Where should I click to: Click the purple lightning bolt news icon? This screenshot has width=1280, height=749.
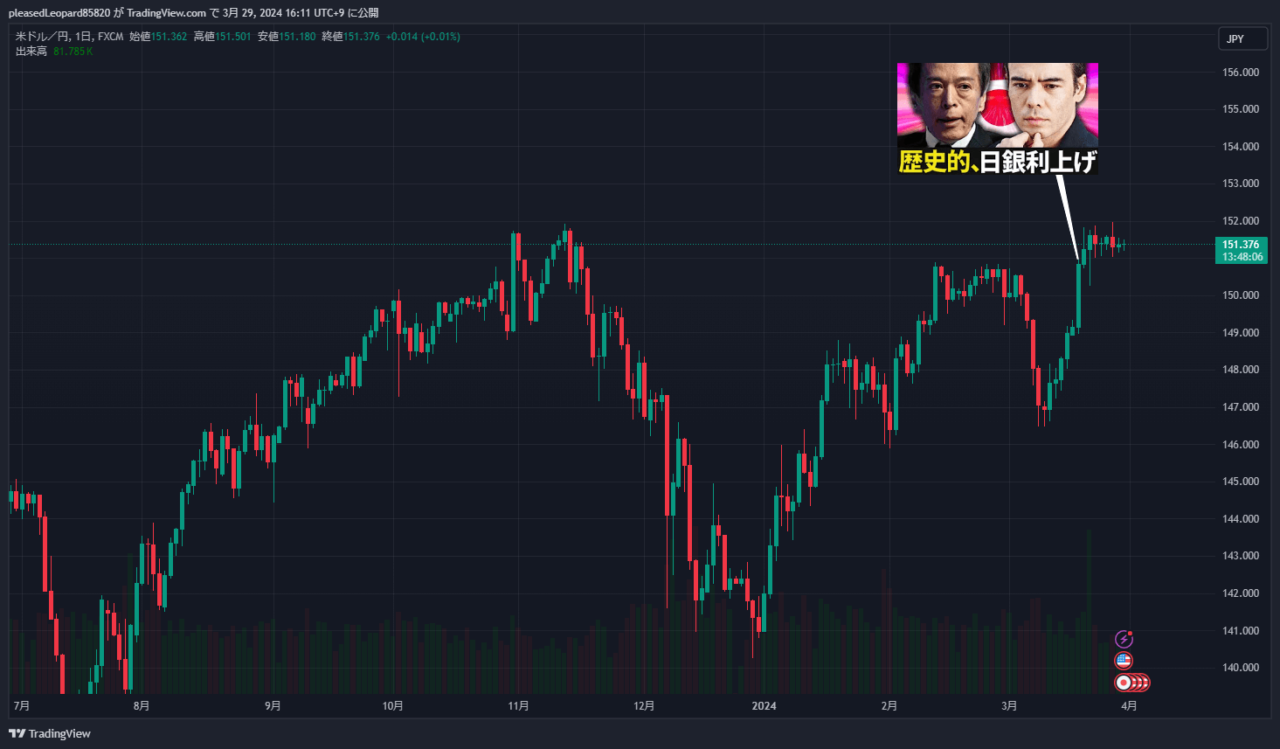pos(1124,639)
